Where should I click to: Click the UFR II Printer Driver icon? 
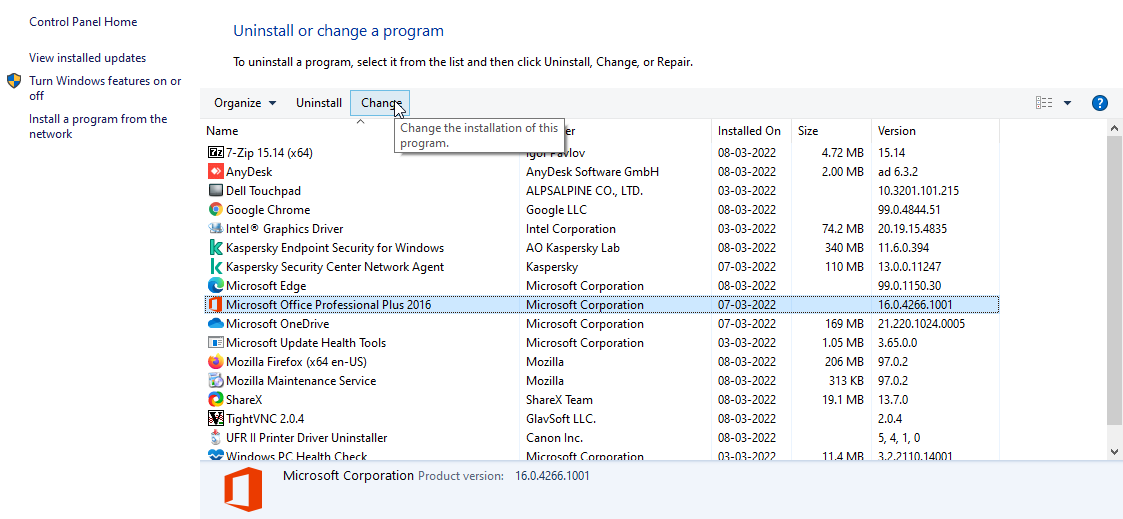(216, 437)
